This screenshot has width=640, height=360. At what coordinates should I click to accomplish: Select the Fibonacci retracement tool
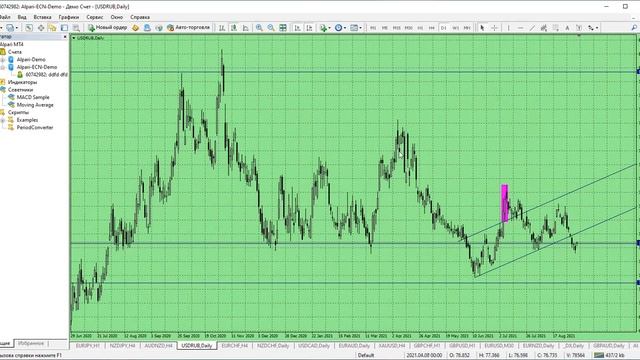tap(556, 28)
